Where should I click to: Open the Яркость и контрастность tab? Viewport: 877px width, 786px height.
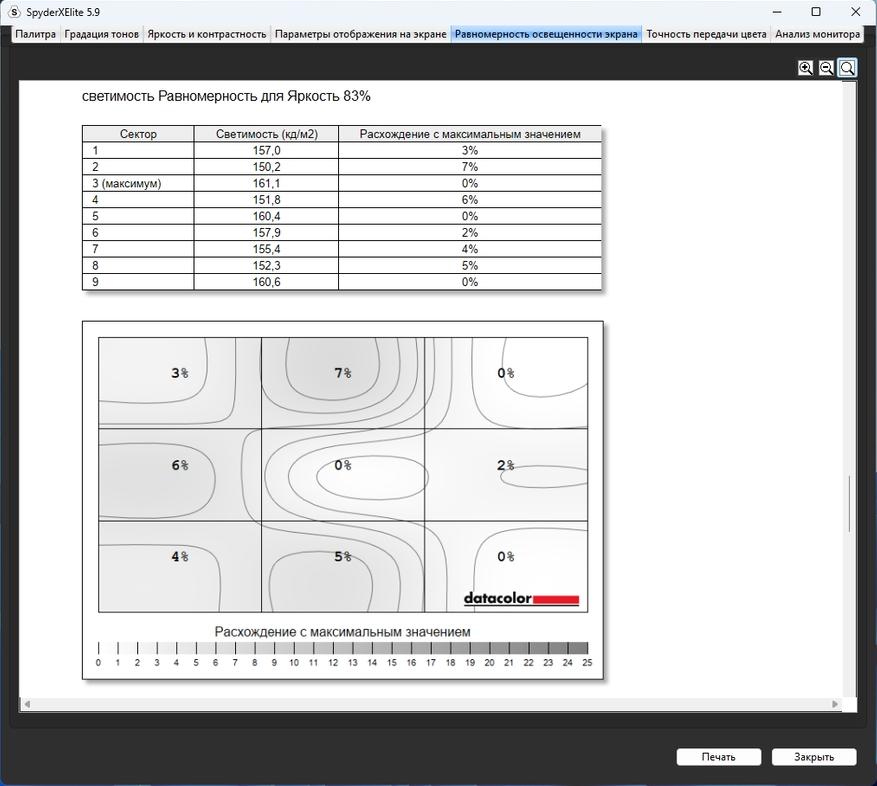[206, 34]
